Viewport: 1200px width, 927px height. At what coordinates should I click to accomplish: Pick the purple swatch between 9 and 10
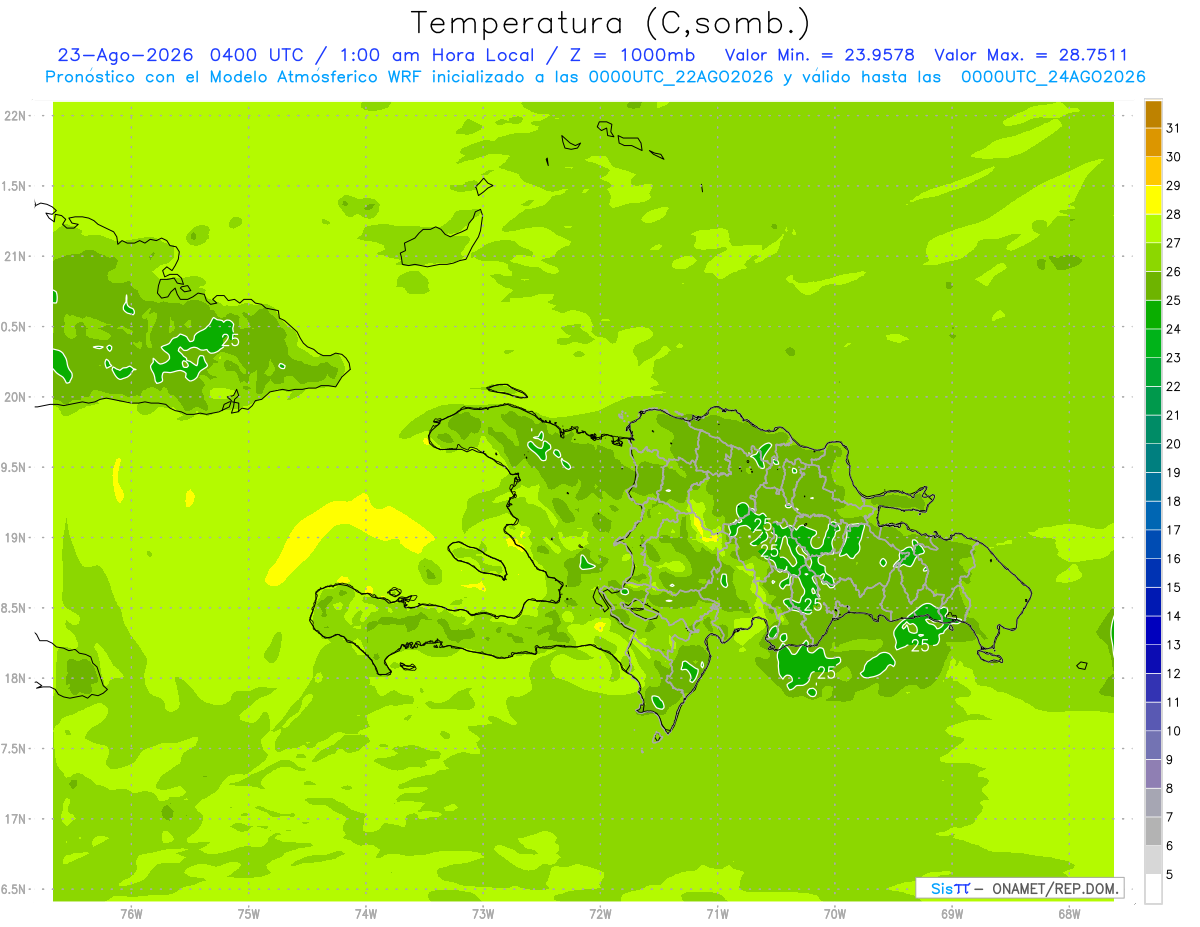click(1153, 745)
